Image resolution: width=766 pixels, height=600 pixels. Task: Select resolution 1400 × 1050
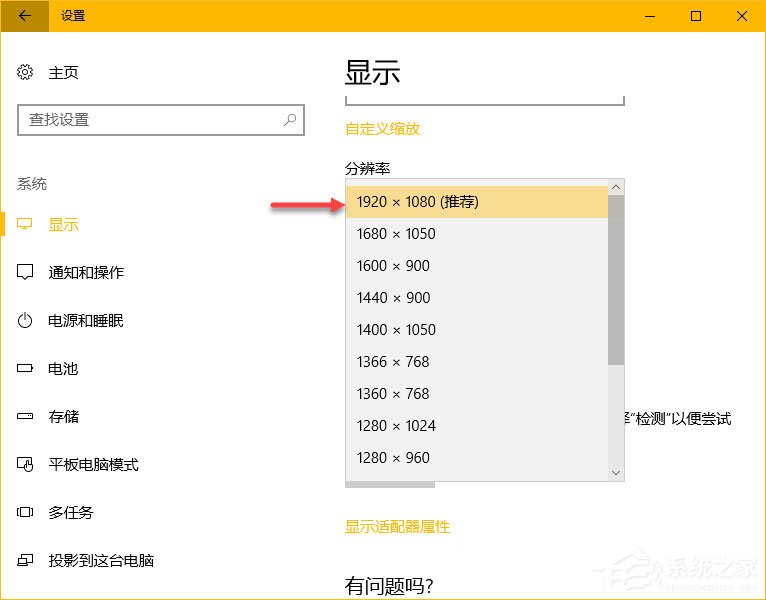click(477, 330)
